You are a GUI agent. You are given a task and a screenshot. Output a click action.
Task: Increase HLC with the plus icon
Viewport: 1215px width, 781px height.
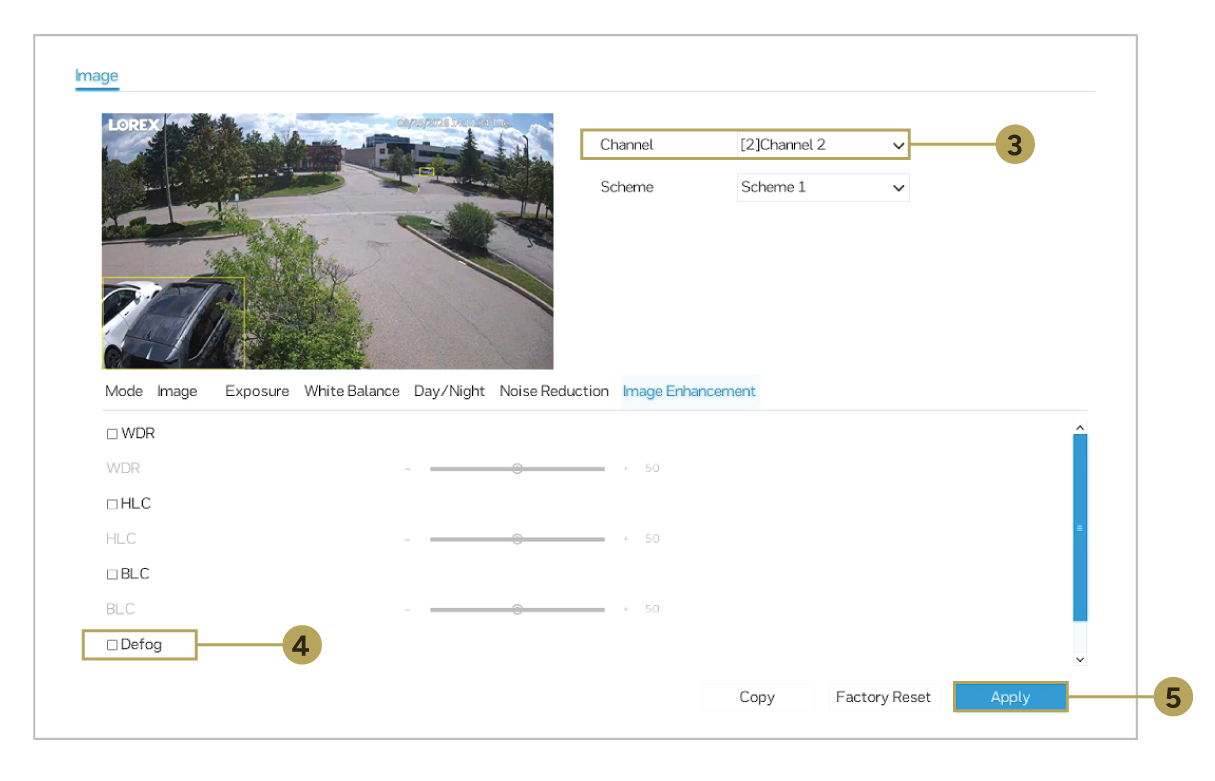[x=626, y=539]
